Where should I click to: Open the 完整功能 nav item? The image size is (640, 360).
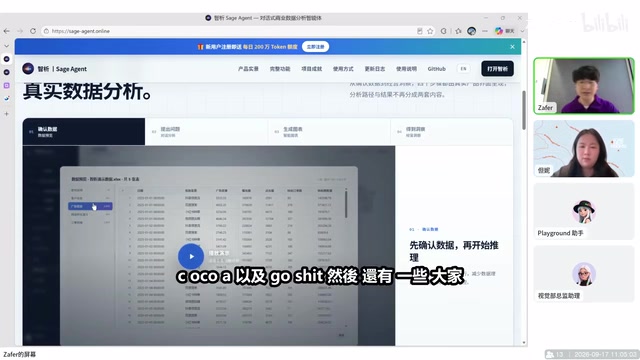pyautogui.click(x=280, y=69)
